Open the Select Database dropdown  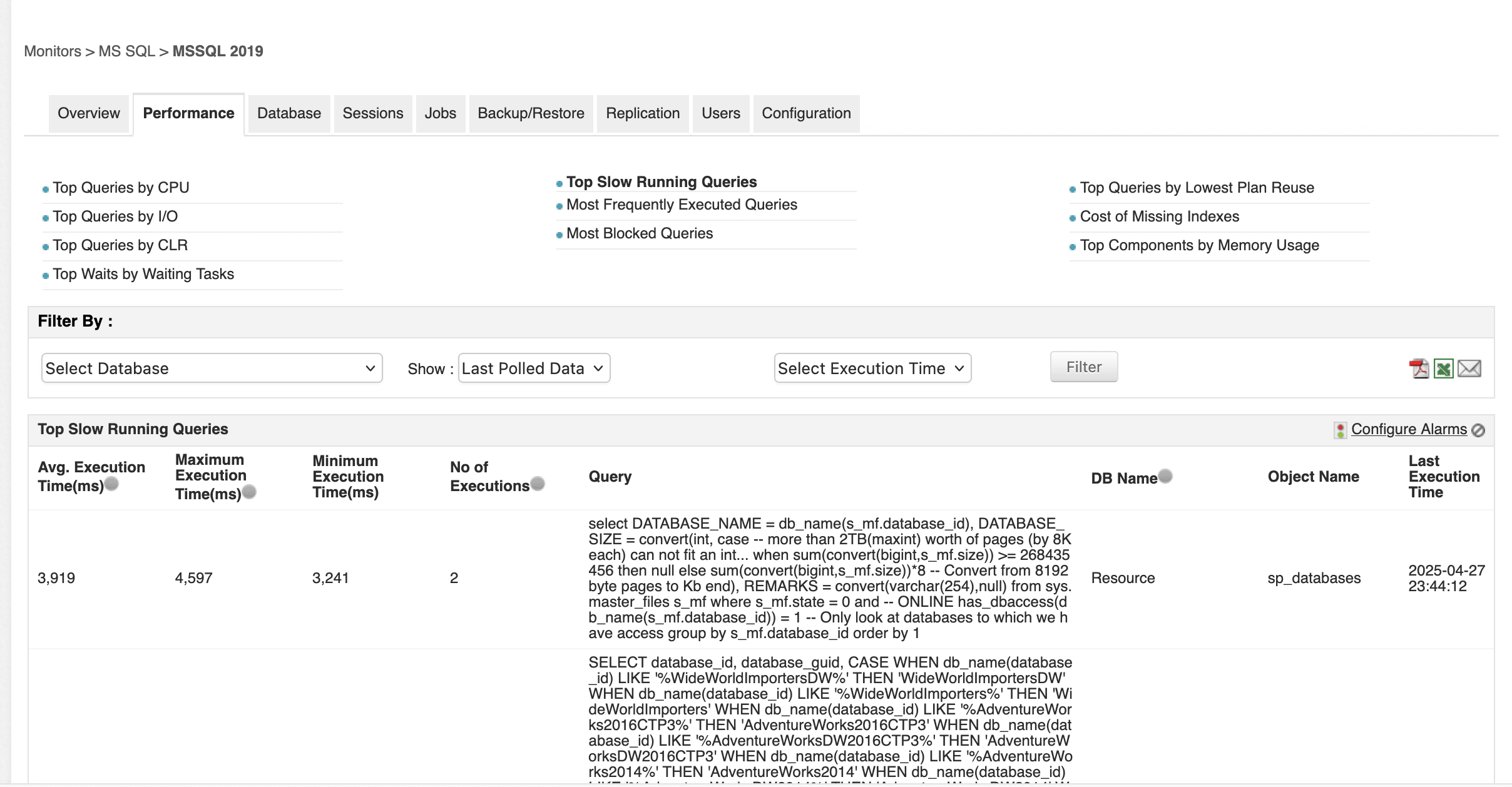pyautogui.click(x=211, y=368)
